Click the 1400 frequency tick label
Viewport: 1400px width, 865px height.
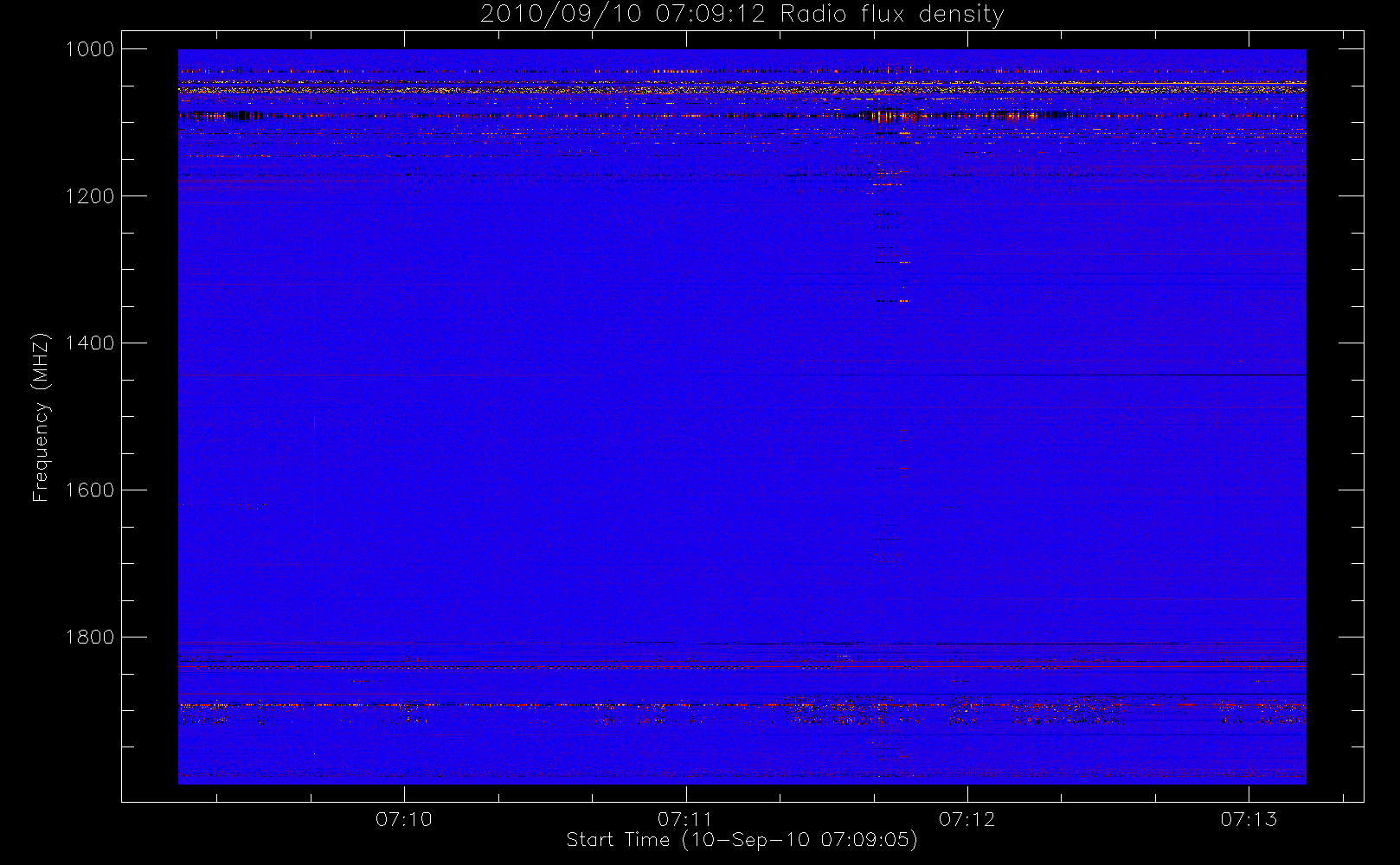(90, 343)
